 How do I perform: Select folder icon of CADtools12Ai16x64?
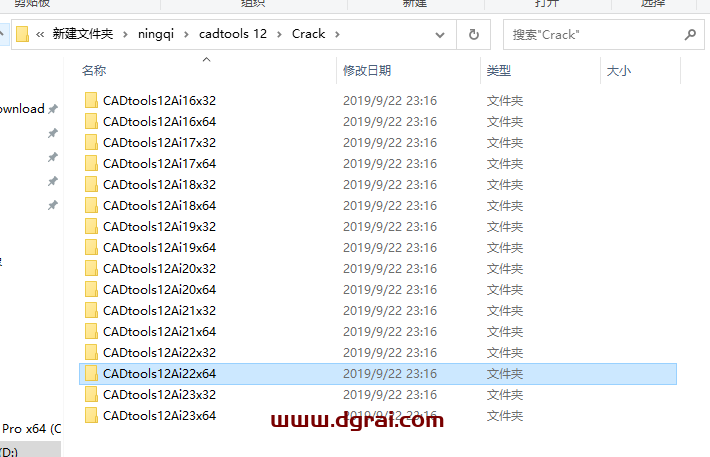click(91, 121)
